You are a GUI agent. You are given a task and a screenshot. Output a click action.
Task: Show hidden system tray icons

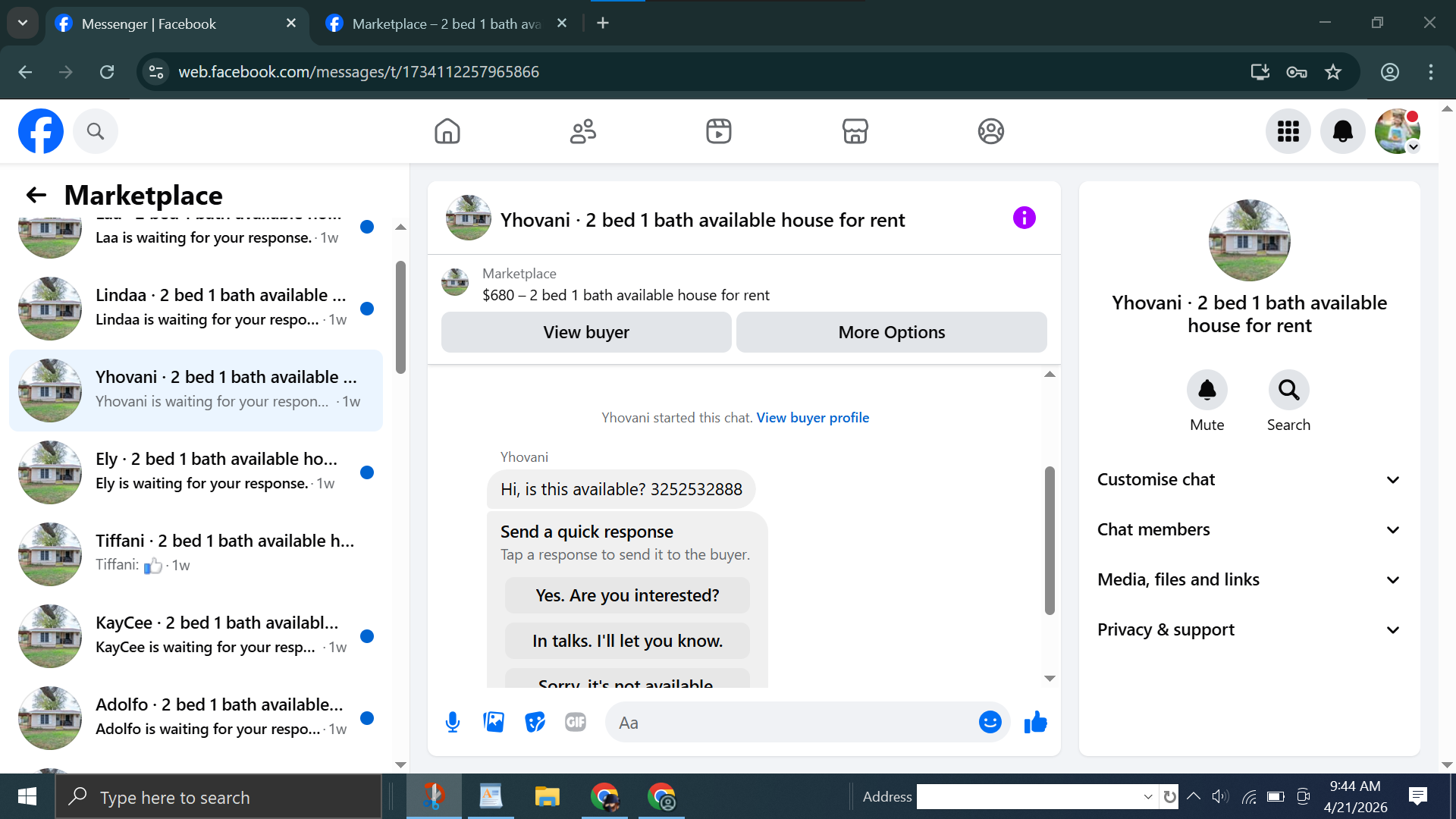point(1194,796)
